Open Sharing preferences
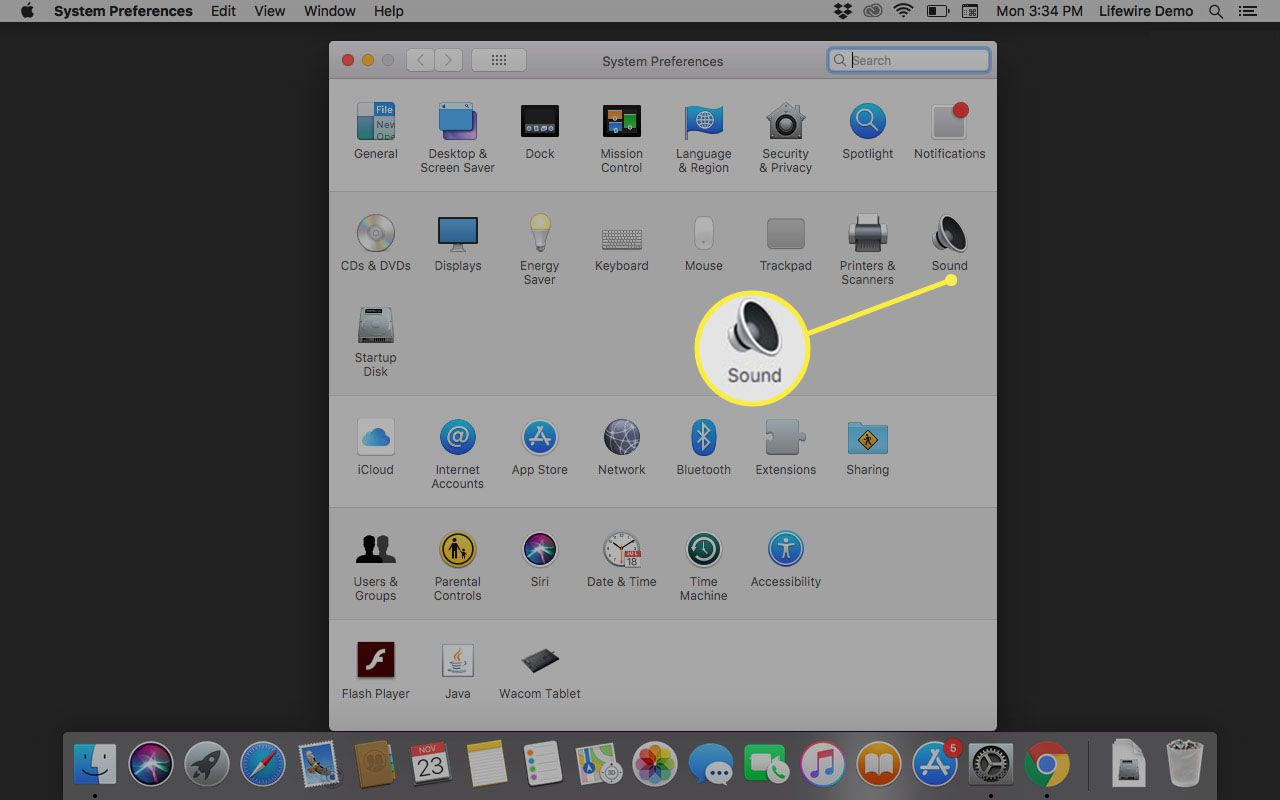Viewport: 1280px width, 800px height. 868,447
